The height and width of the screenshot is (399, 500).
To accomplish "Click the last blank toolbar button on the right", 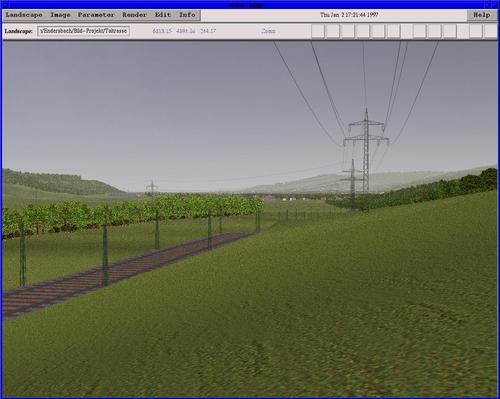I will [491, 31].
